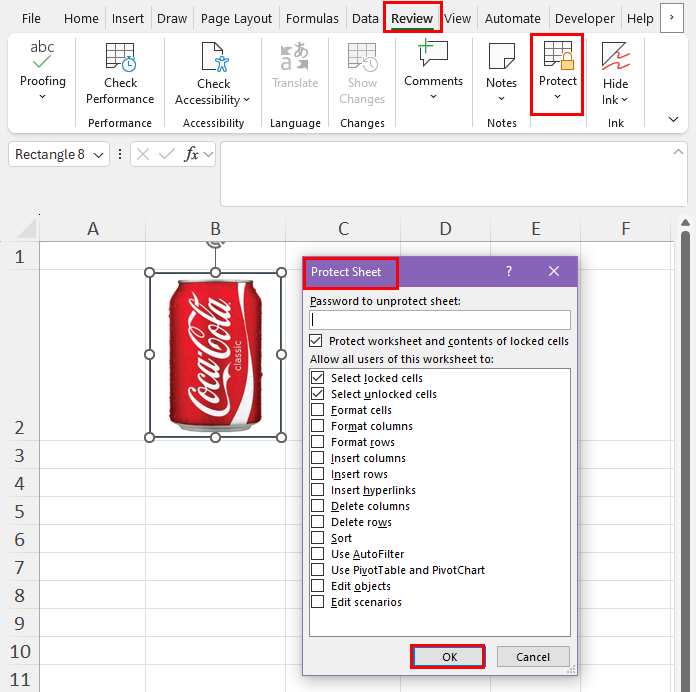Open the Comments group icon
The height and width of the screenshot is (692, 696).
[x=433, y=52]
